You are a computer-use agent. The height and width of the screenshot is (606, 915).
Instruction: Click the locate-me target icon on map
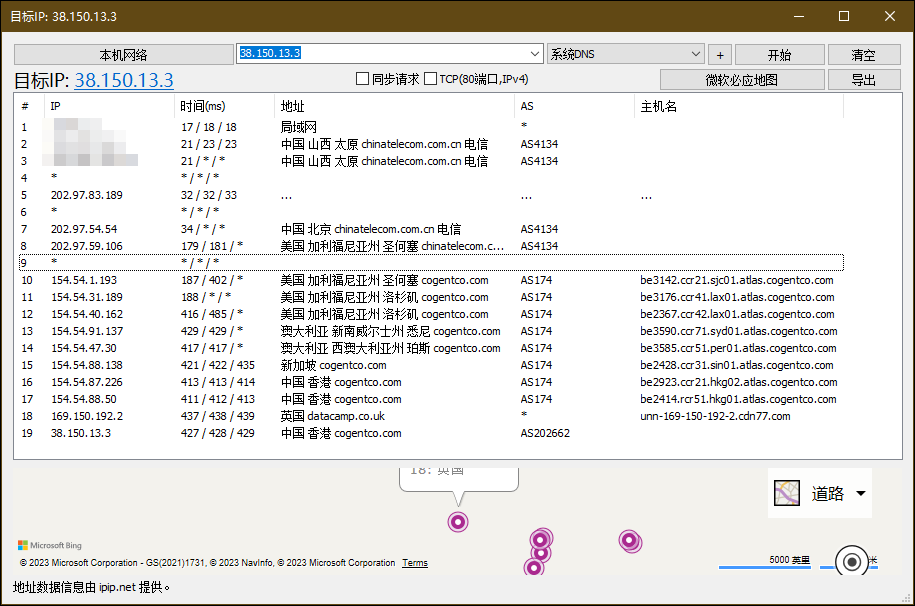point(851,562)
